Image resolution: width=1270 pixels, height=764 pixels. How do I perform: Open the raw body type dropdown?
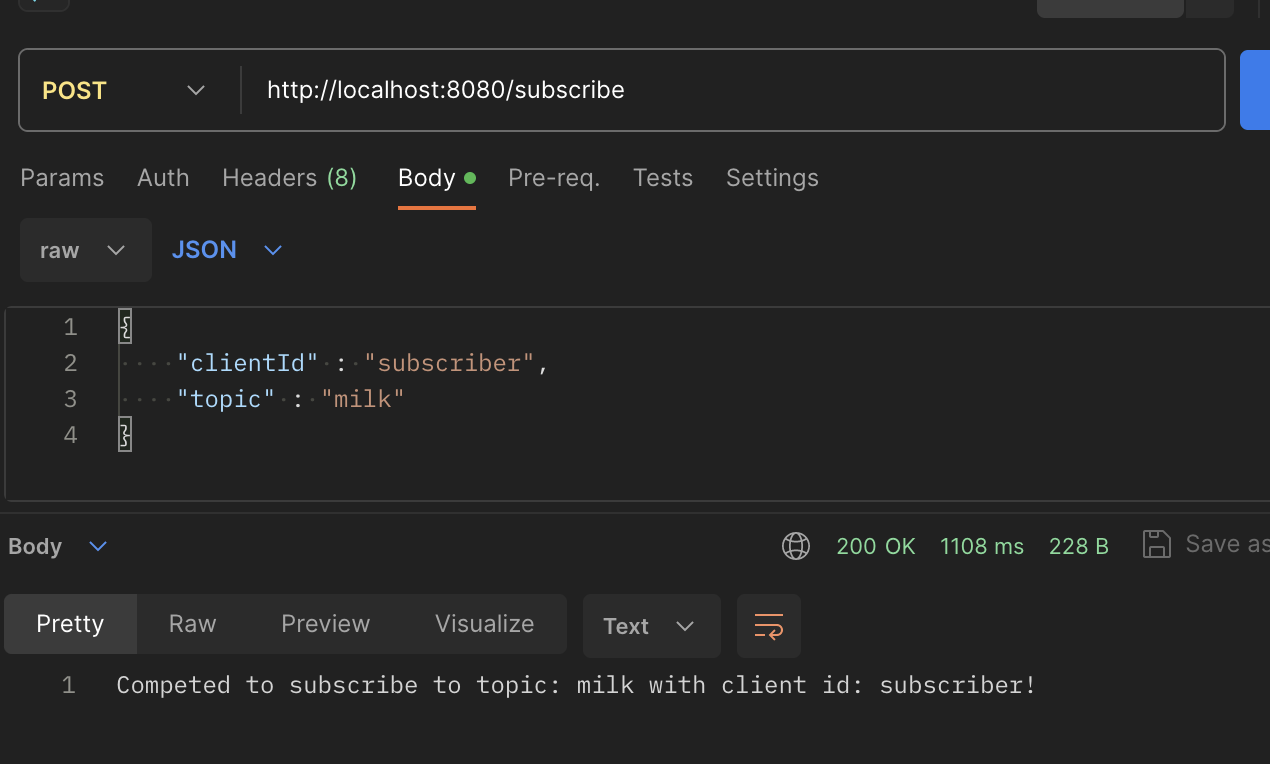(x=85, y=250)
